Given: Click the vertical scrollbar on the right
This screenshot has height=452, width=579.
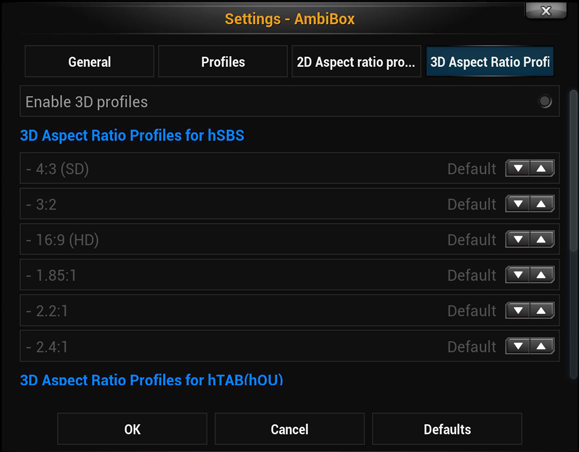Looking at the screenshot, I should point(573,170).
